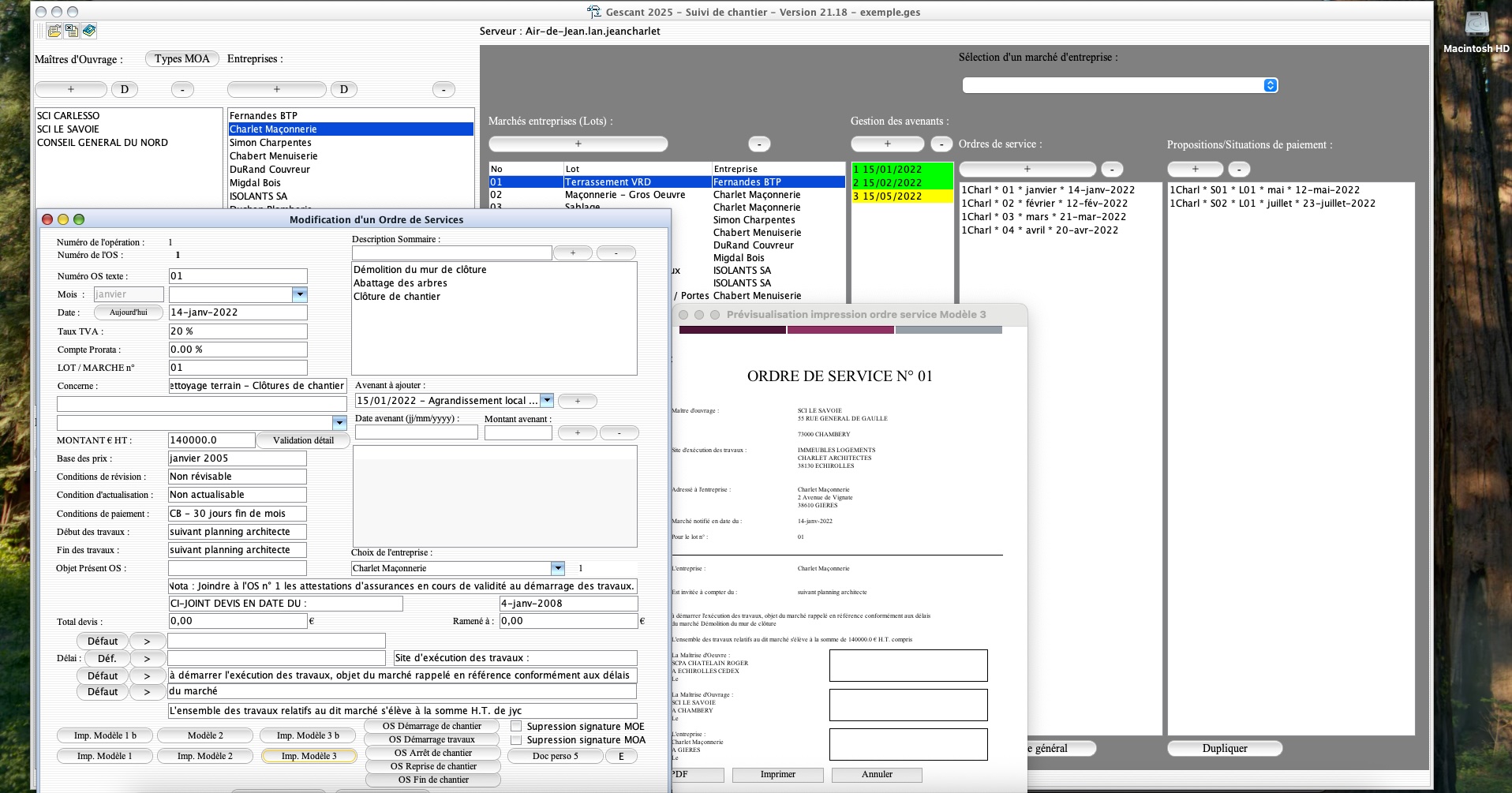Open file via the folder toolbar icon
1512x793 pixels.
click(54, 31)
